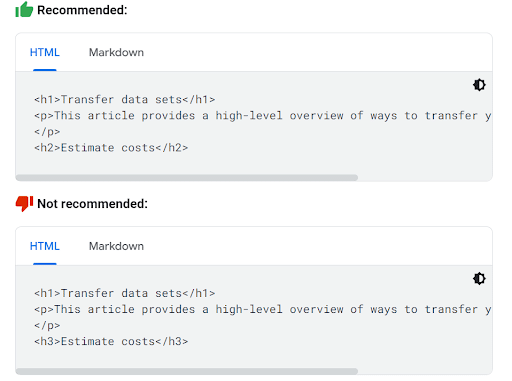Viewport: 512px width, 381px height.
Task: Click closing </p> tag in Not recommended code block
Action: [x=47, y=325]
